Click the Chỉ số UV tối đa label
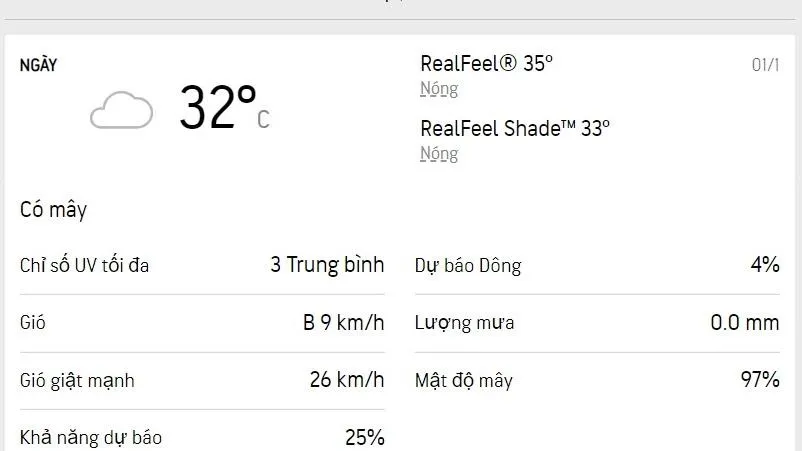The width and height of the screenshot is (802, 451). click(x=85, y=266)
